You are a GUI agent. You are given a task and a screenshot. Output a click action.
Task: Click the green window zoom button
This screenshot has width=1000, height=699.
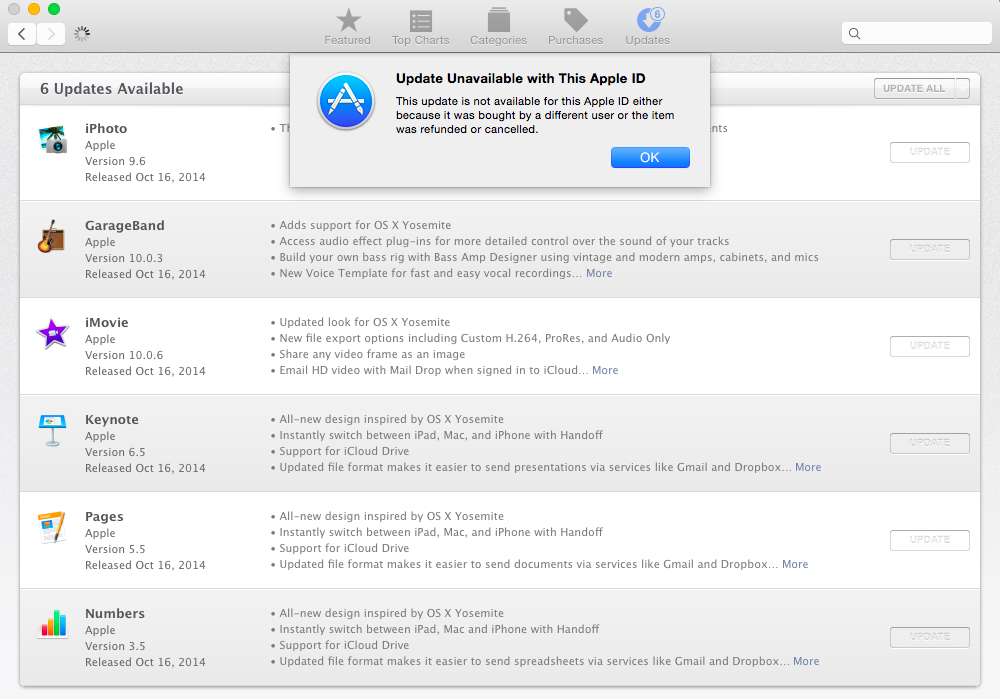[x=54, y=9]
